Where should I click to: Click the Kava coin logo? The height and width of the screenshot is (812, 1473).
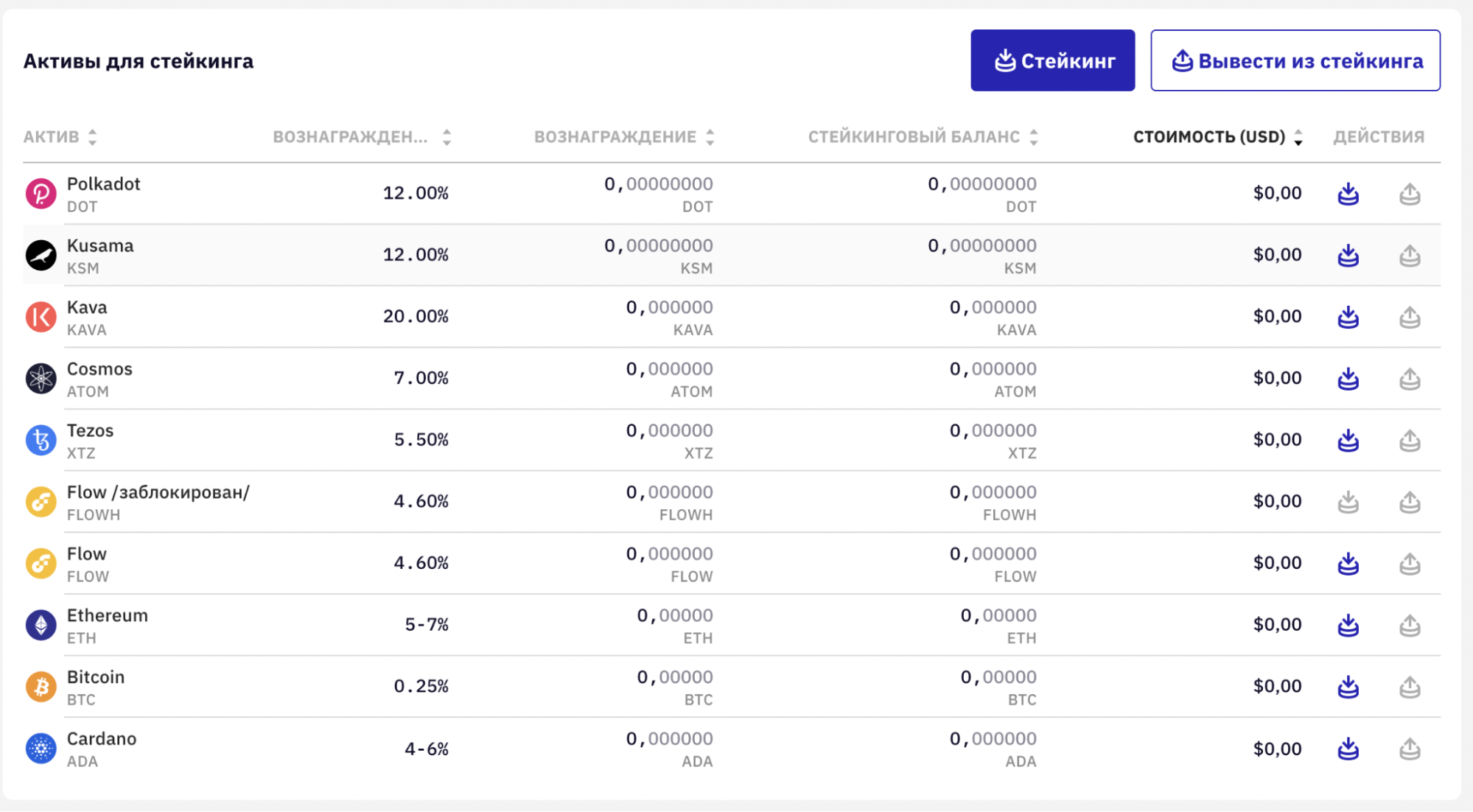(41, 317)
